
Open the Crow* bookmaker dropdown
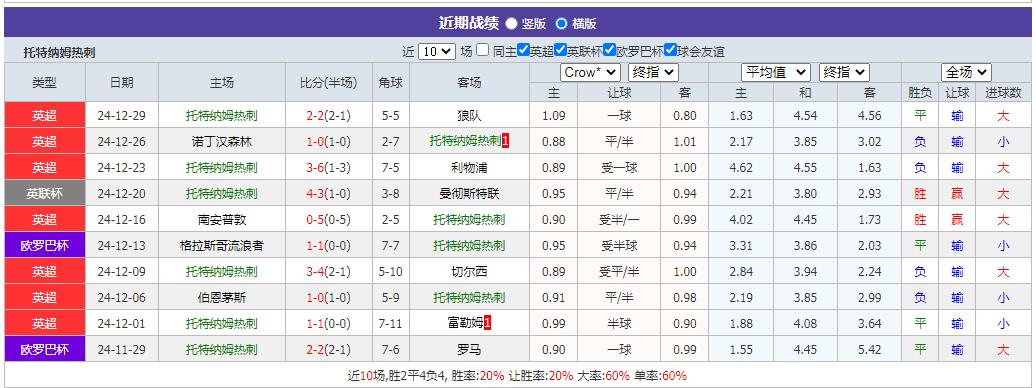[x=591, y=72]
